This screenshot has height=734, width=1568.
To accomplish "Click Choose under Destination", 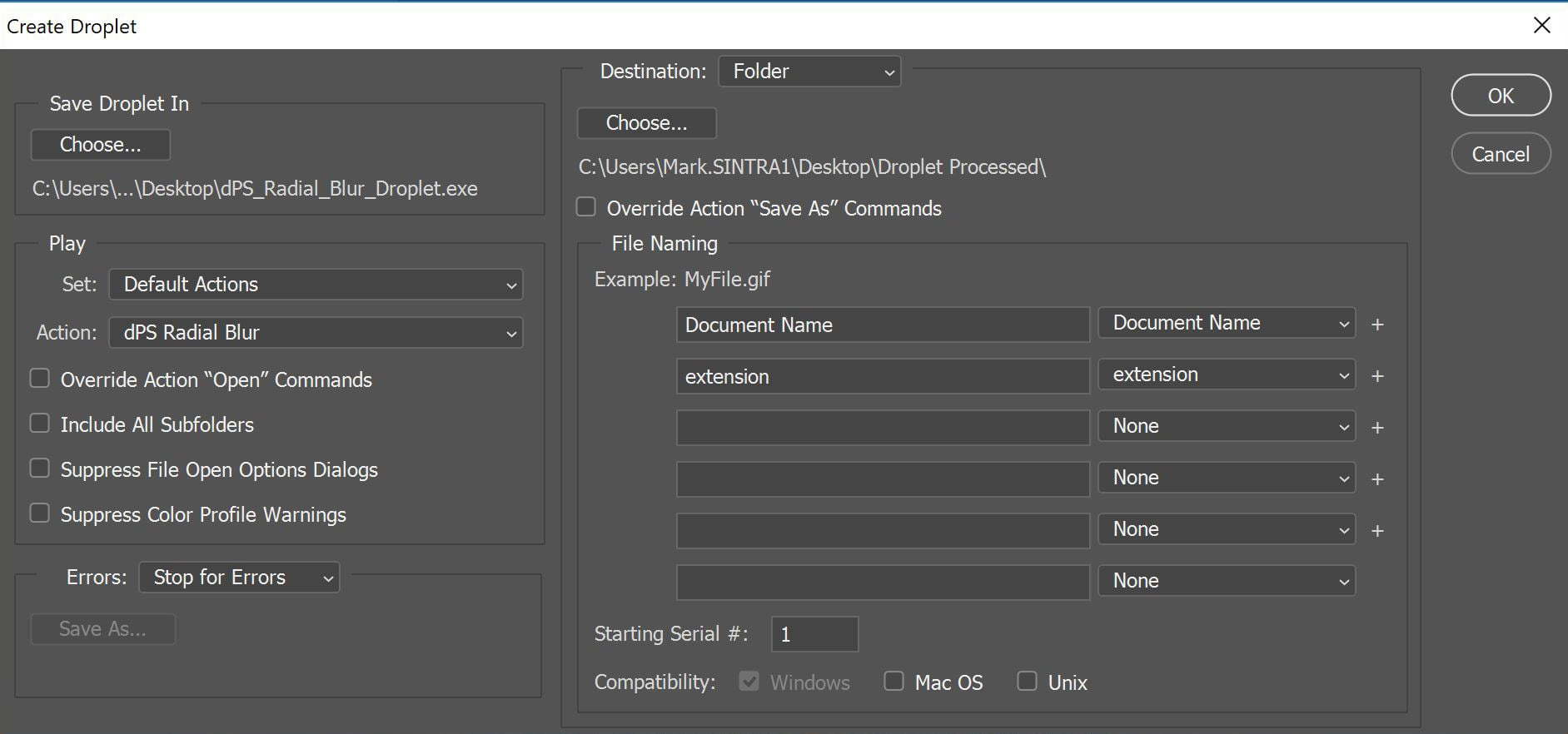I will (x=647, y=123).
